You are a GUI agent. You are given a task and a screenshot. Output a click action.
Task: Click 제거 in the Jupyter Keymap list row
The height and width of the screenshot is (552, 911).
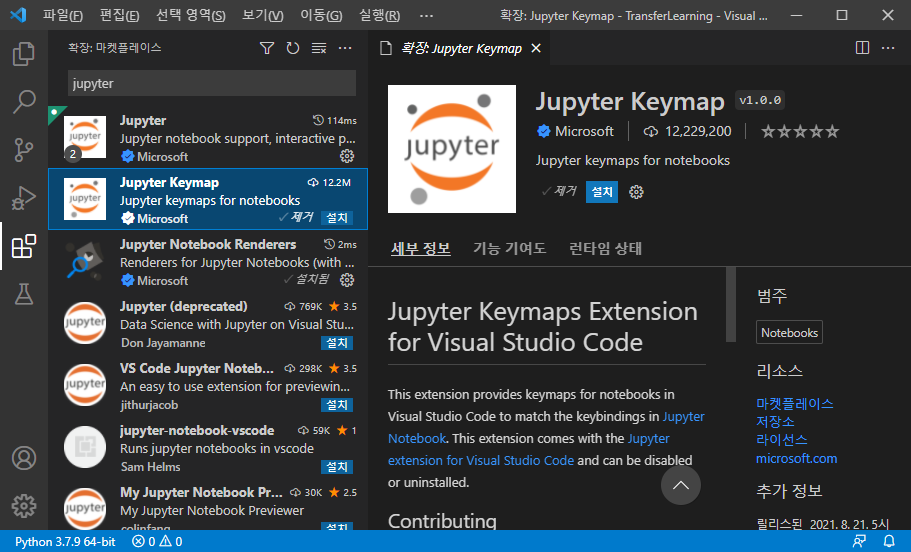(296, 217)
